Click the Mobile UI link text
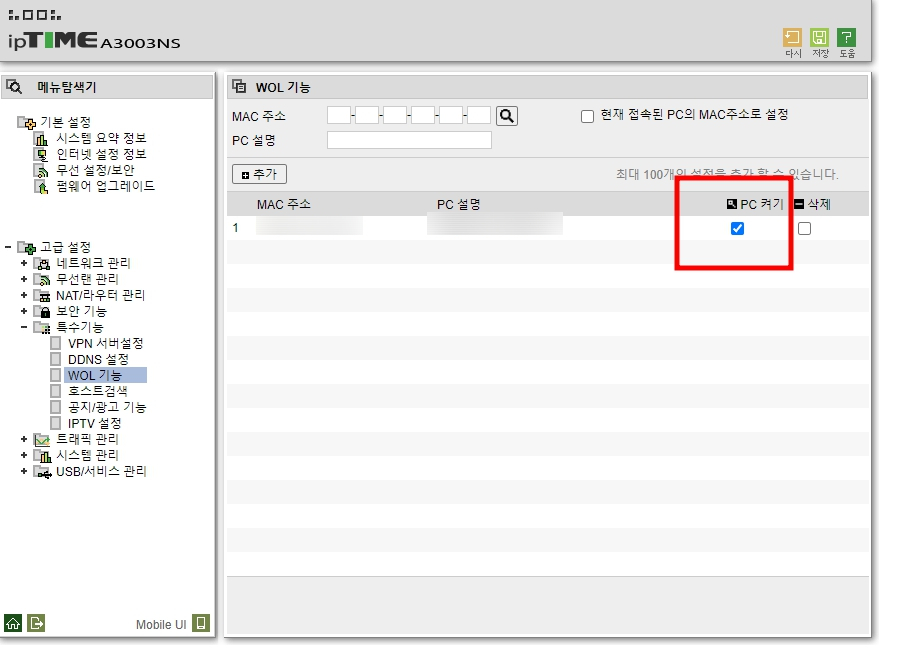 (161, 624)
